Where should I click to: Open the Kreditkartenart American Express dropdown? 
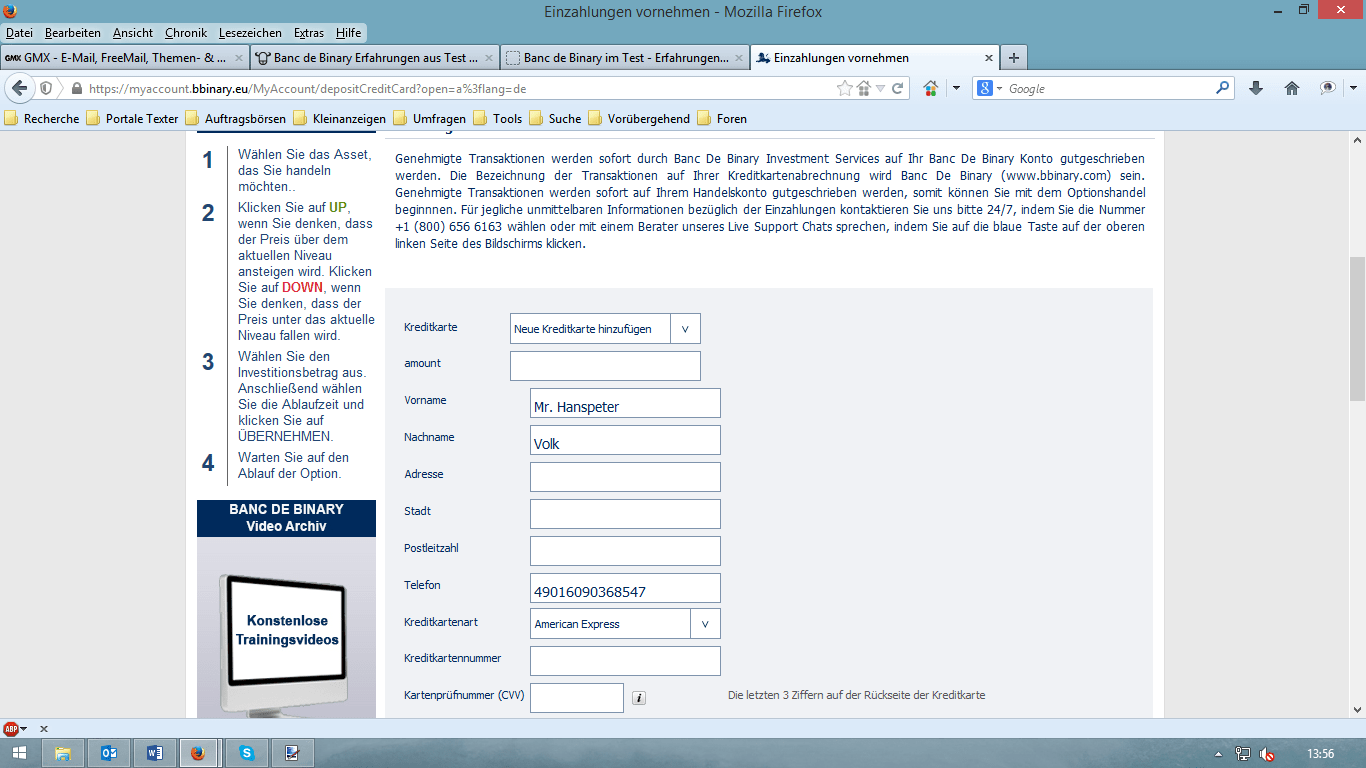pos(625,624)
